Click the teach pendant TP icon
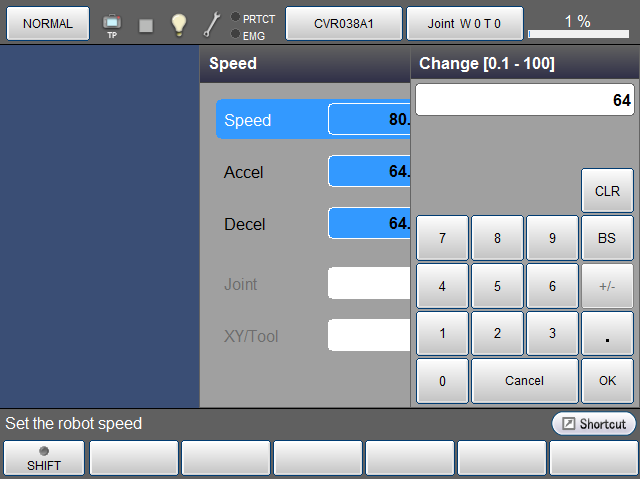 coord(112,24)
